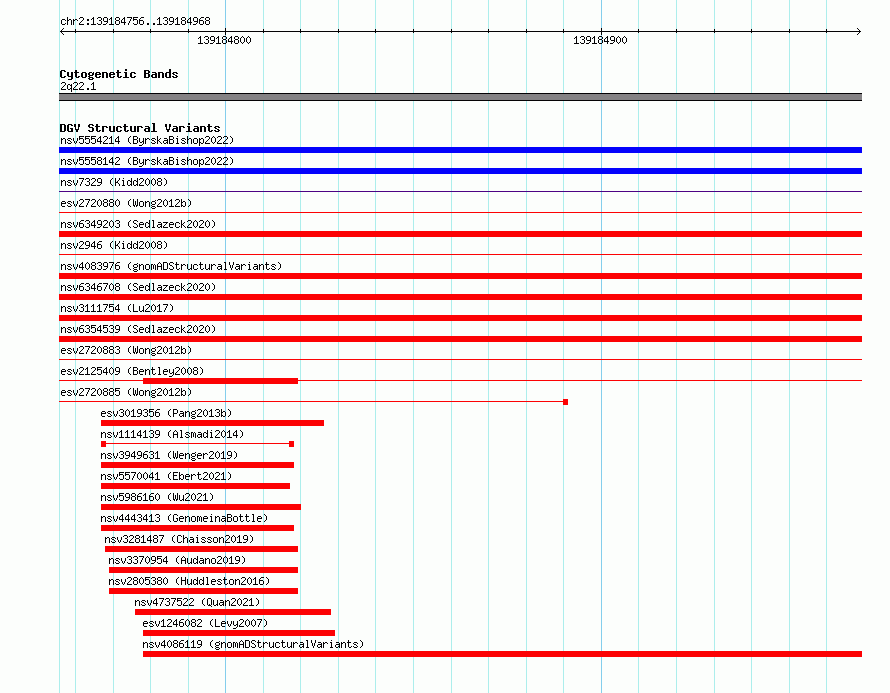Image resolution: width=890 pixels, height=693 pixels.
Task: Click the ruler's right arrow end
Action: click(859, 32)
